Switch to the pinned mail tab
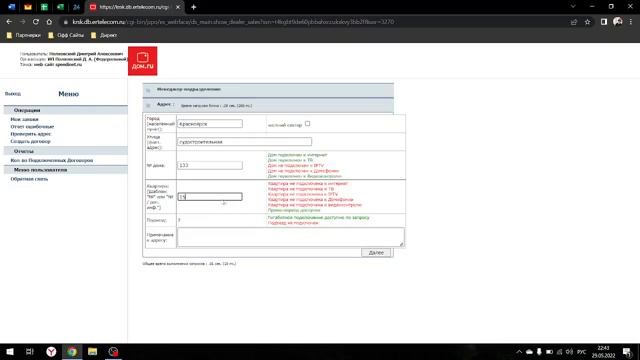Screen dimensions: 640x360 (28, 7)
